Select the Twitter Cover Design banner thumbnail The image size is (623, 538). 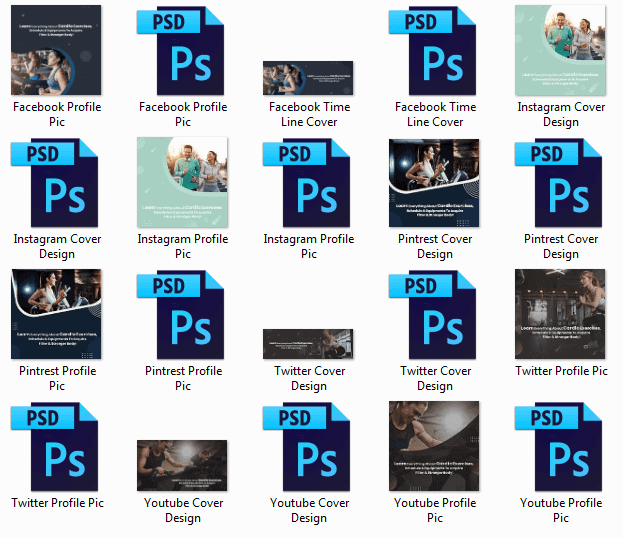(308, 343)
